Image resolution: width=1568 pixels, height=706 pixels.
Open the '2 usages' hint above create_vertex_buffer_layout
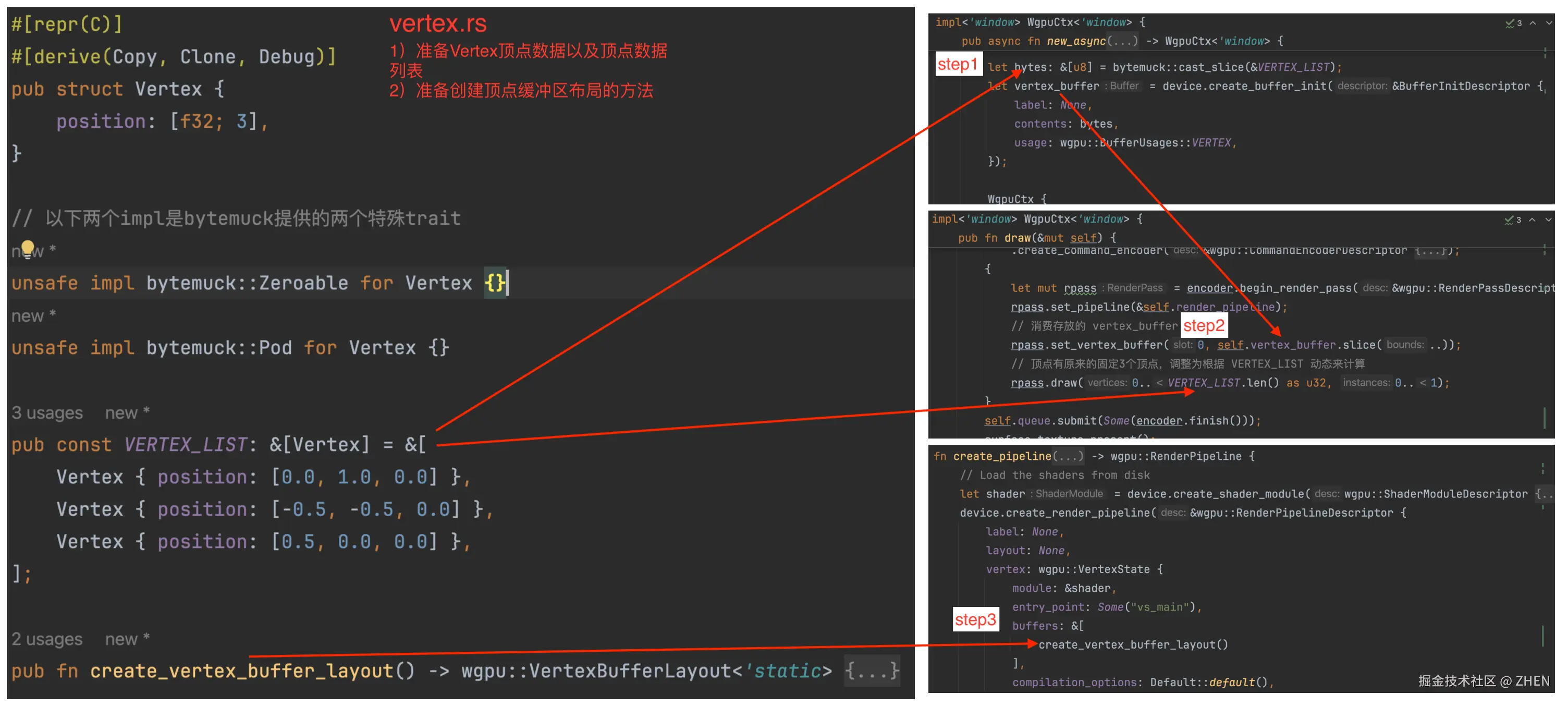47,639
